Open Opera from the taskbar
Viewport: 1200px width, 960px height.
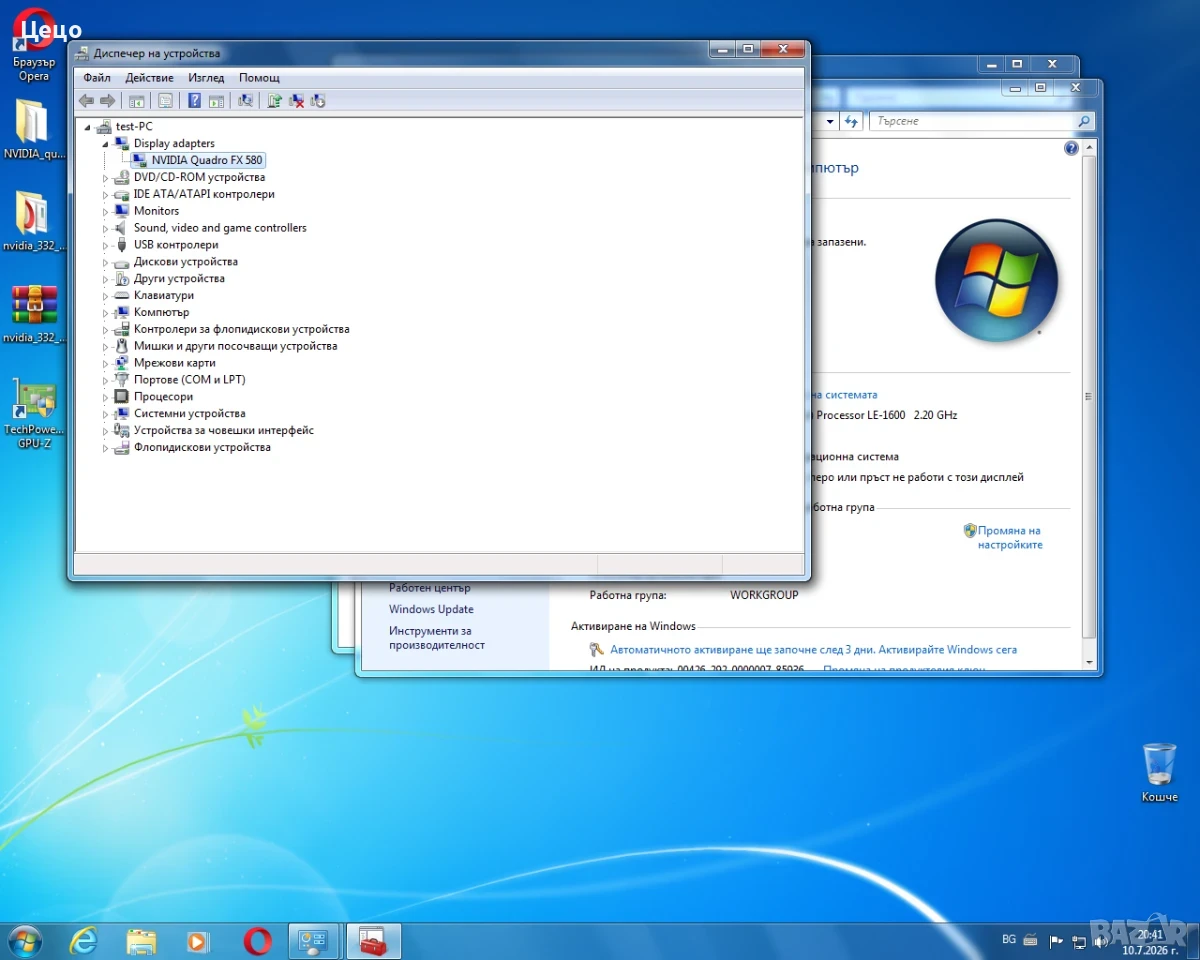(257, 941)
